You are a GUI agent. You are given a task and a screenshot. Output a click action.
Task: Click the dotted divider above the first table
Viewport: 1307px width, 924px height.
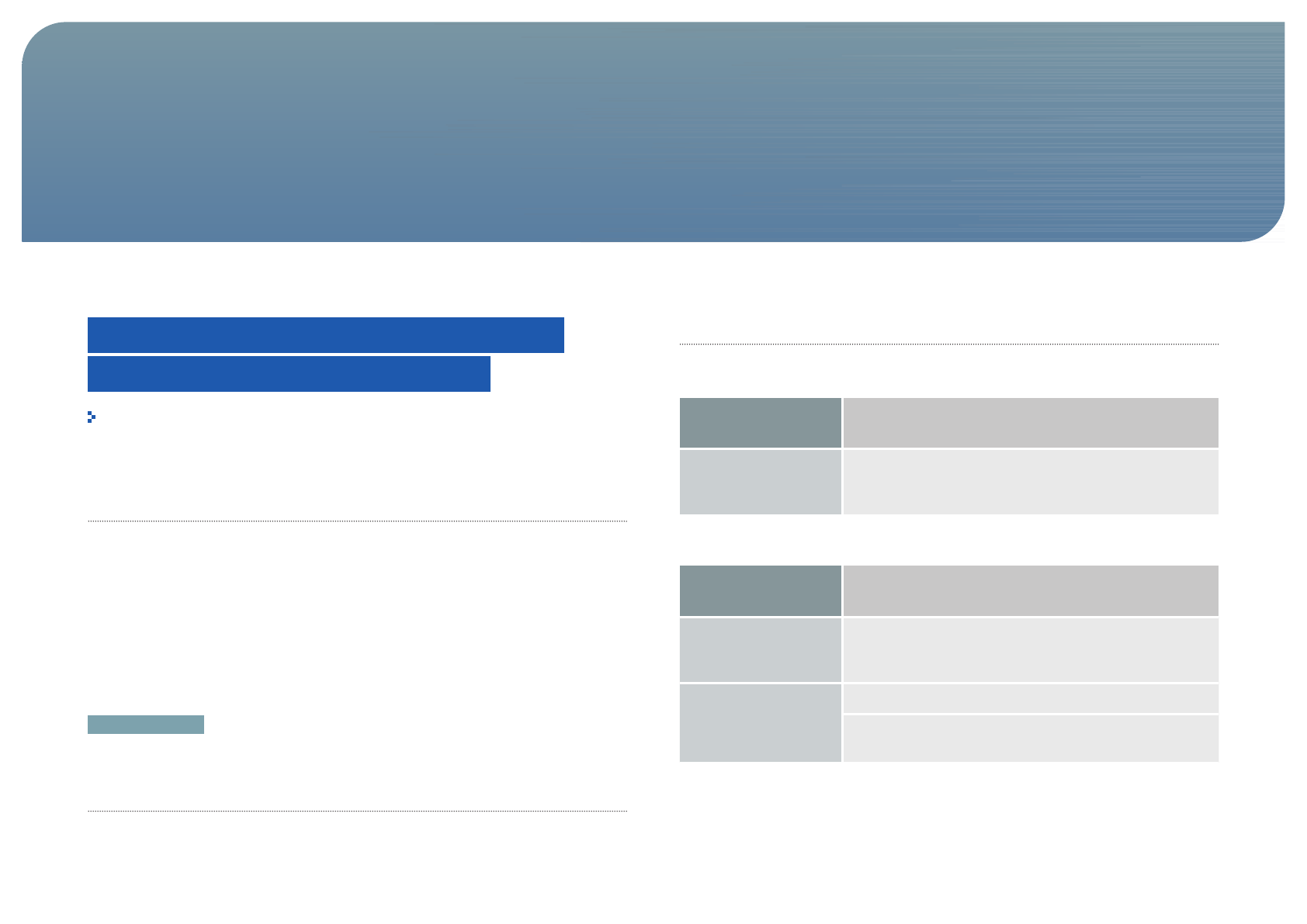point(949,344)
